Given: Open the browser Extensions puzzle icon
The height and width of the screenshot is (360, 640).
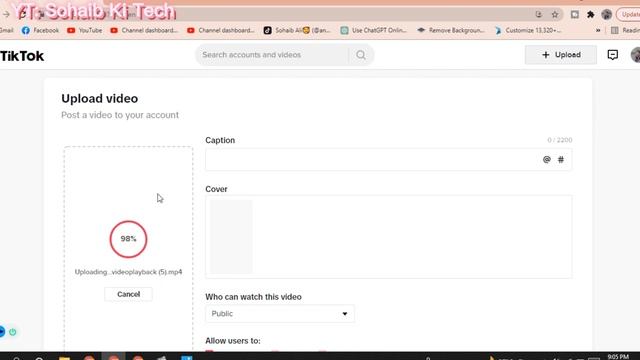Looking at the screenshot, I should [591, 15].
